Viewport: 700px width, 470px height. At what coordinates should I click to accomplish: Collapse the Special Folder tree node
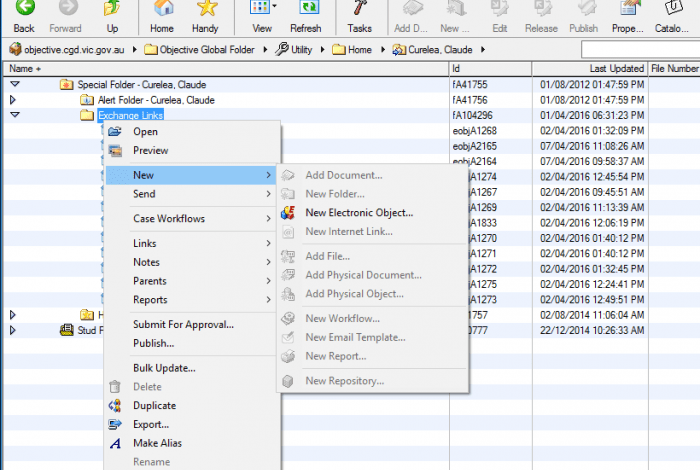click(14, 85)
